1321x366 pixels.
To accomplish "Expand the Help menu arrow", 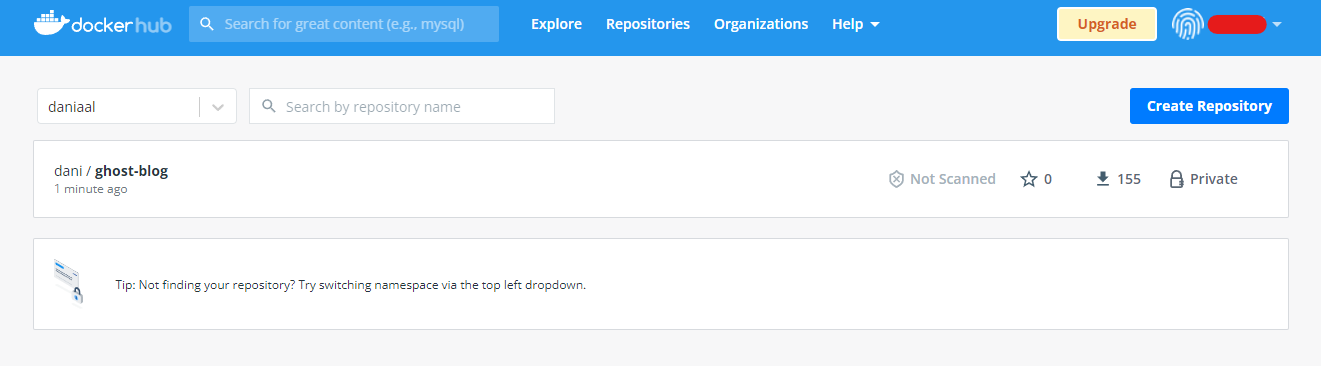I will pyautogui.click(x=875, y=24).
